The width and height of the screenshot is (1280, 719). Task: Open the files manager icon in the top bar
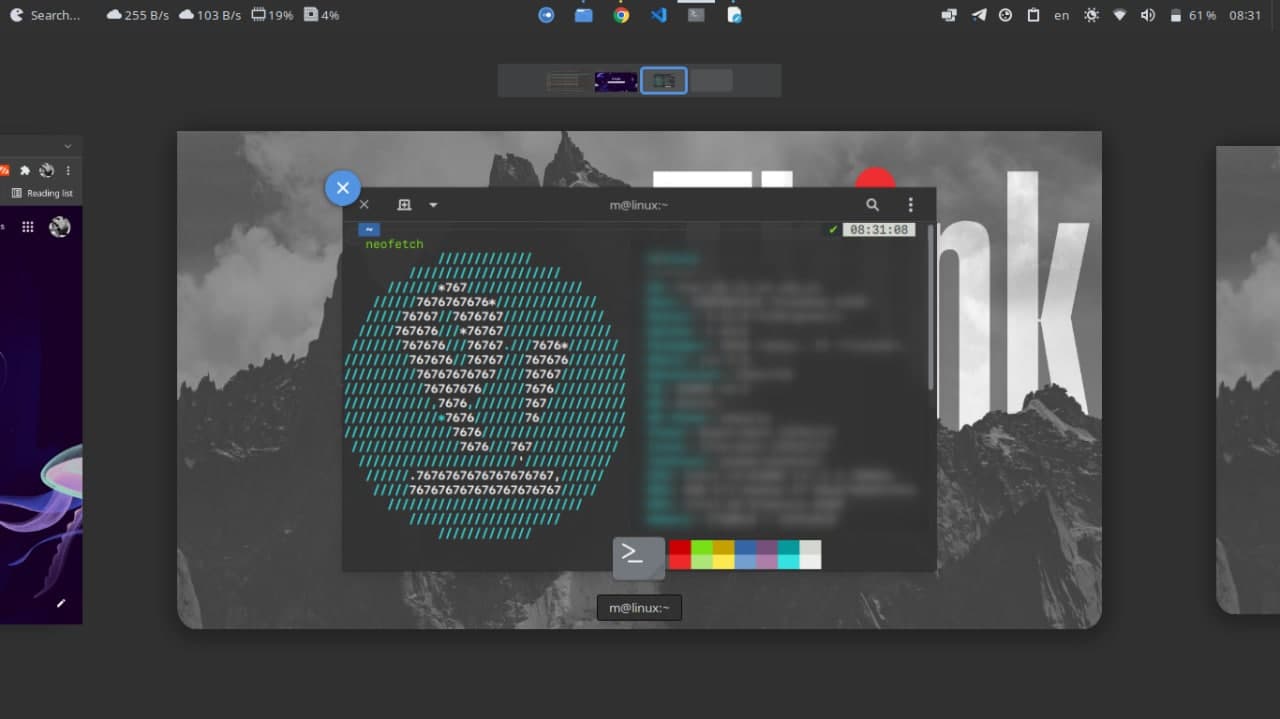pyautogui.click(x=583, y=15)
